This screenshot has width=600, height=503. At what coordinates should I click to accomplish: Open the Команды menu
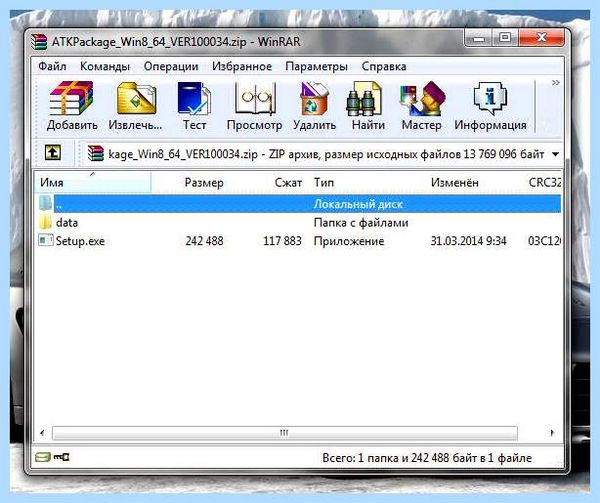point(105,67)
